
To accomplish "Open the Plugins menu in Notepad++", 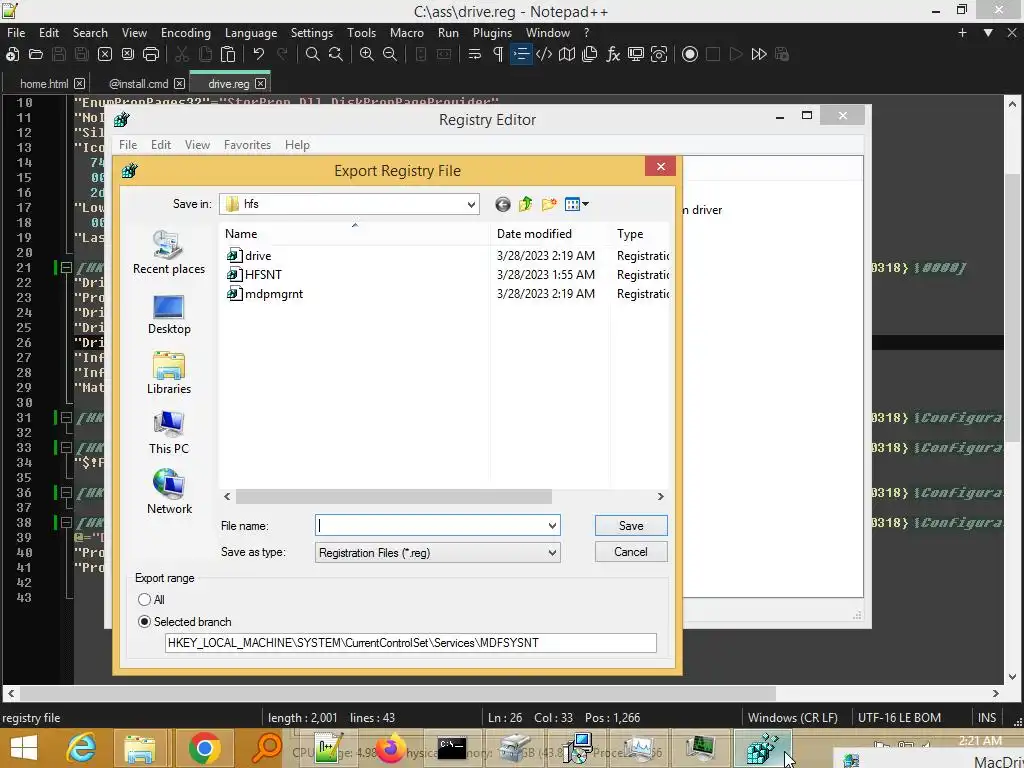I will (492, 33).
